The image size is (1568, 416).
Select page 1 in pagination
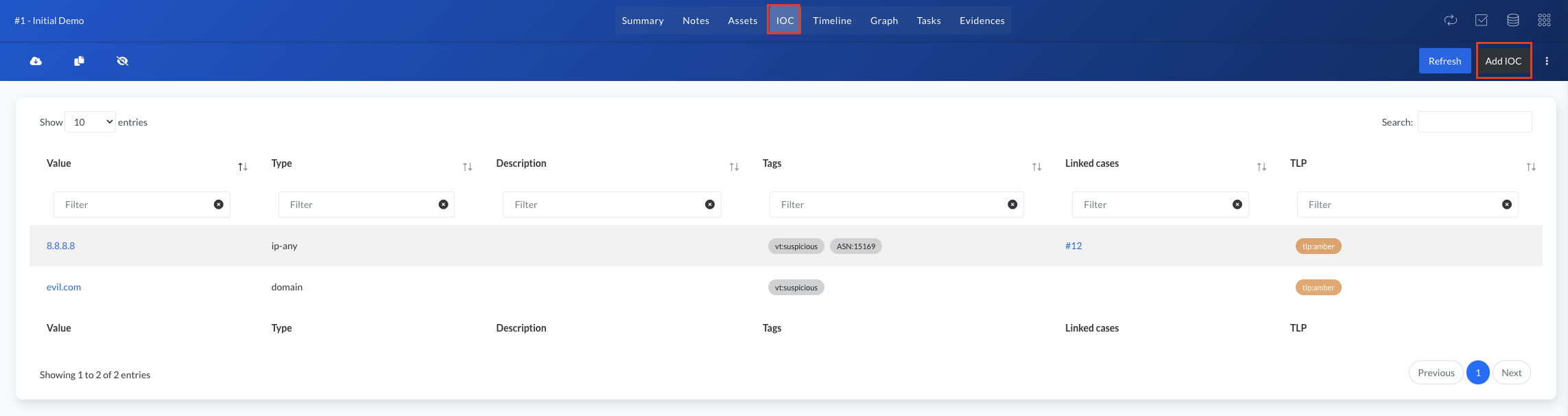pyautogui.click(x=1478, y=373)
